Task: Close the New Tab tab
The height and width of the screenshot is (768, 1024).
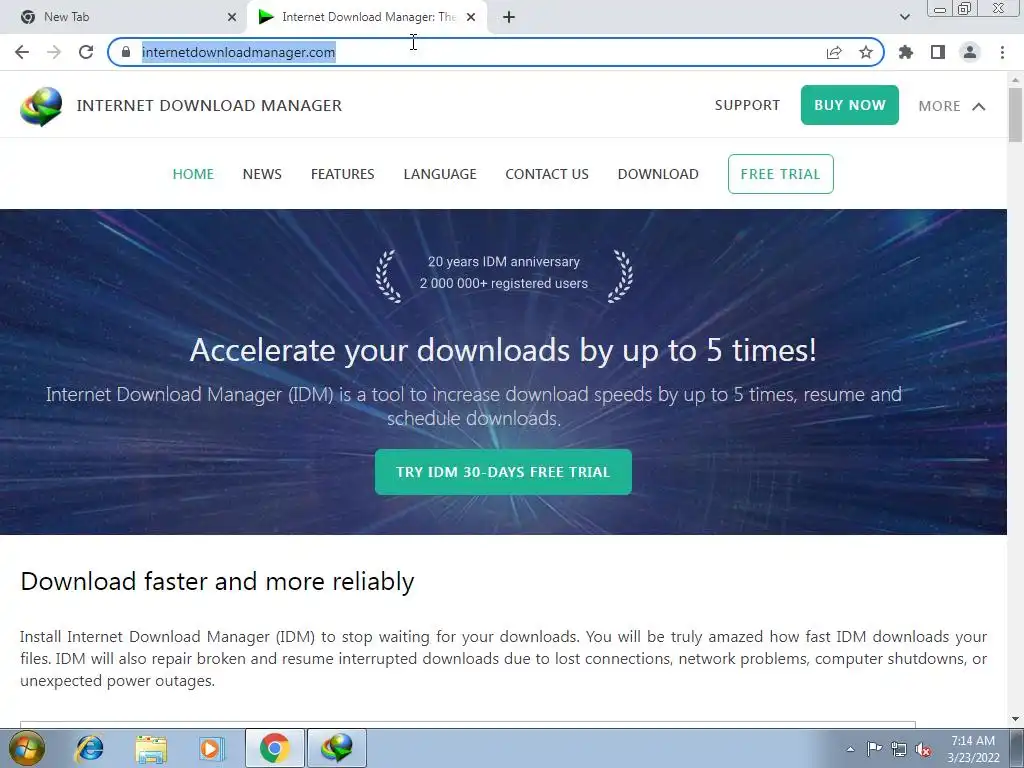Action: (232, 17)
